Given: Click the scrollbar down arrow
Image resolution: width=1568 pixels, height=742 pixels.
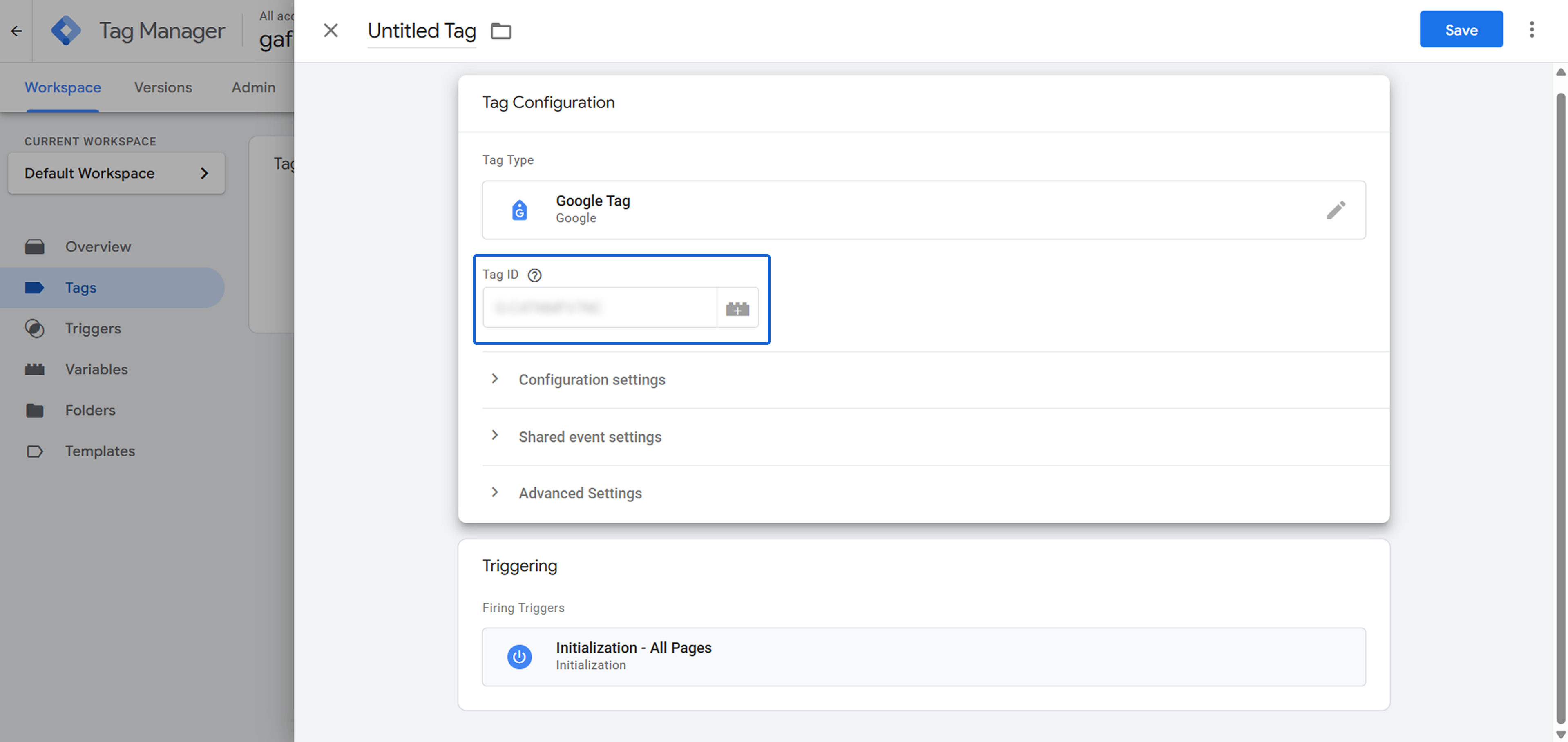Looking at the screenshot, I should (x=1561, y=734).
